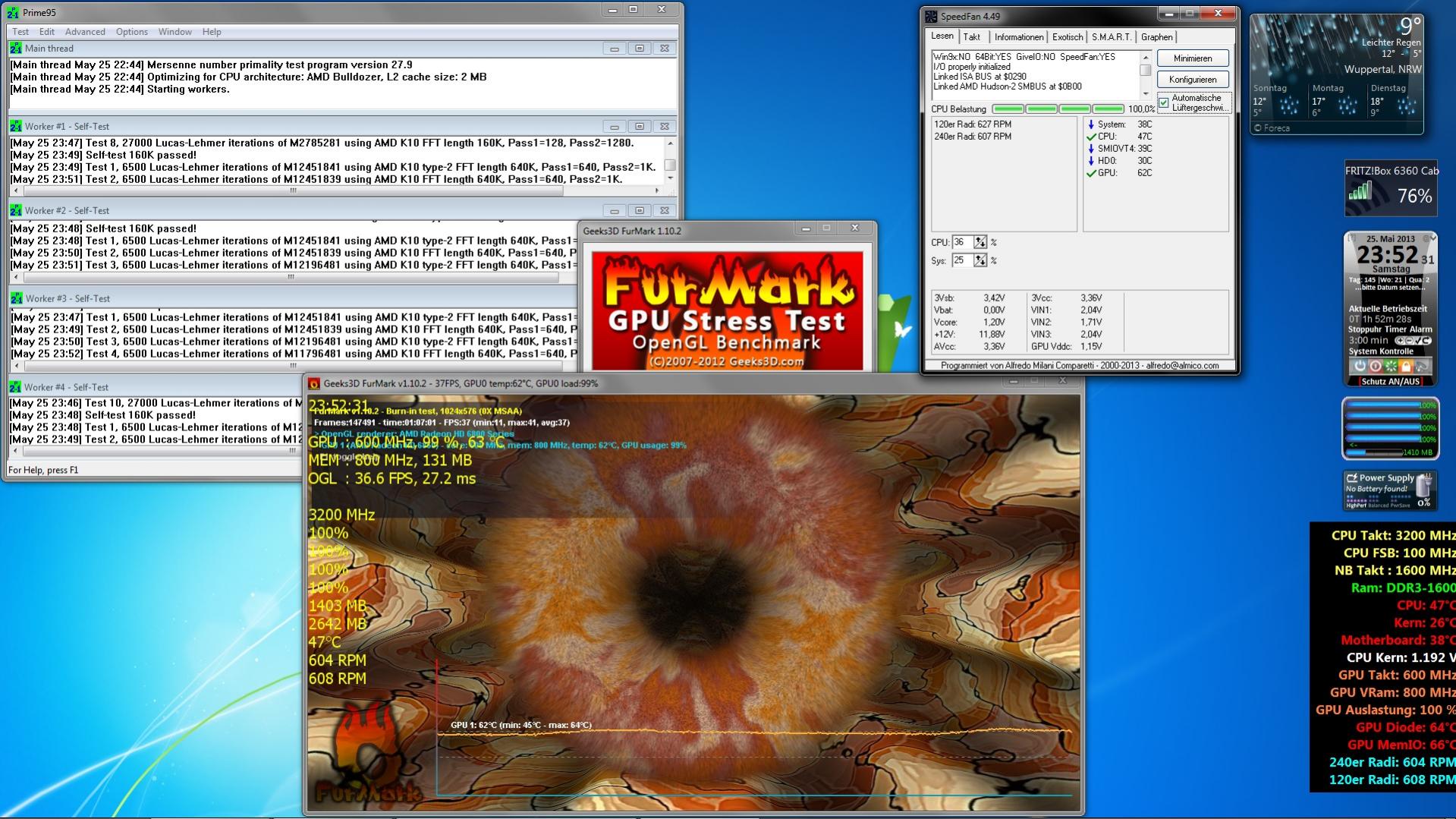This screenshot has height=819, width=1456.
Task: Click the stopwatch timer control icons
Action: coord(1412,341)
